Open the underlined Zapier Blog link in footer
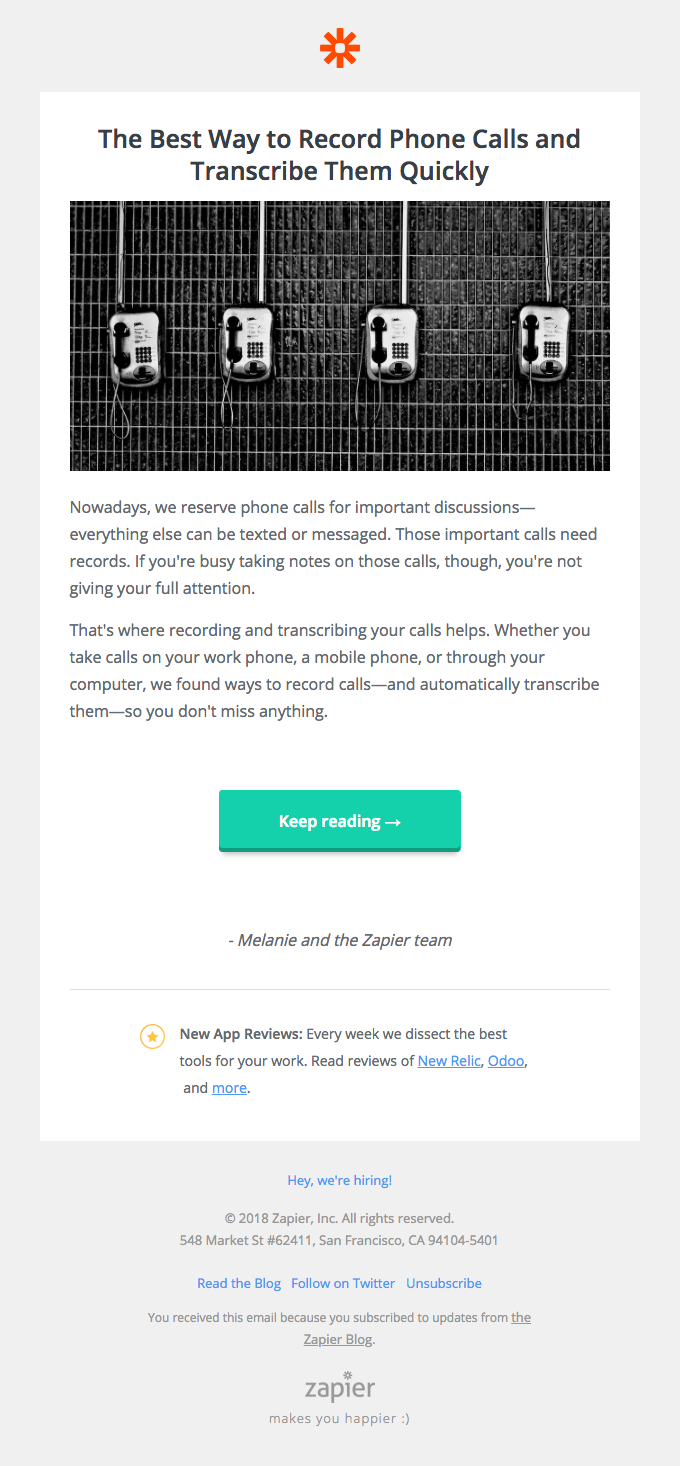 click(338, 1339)
